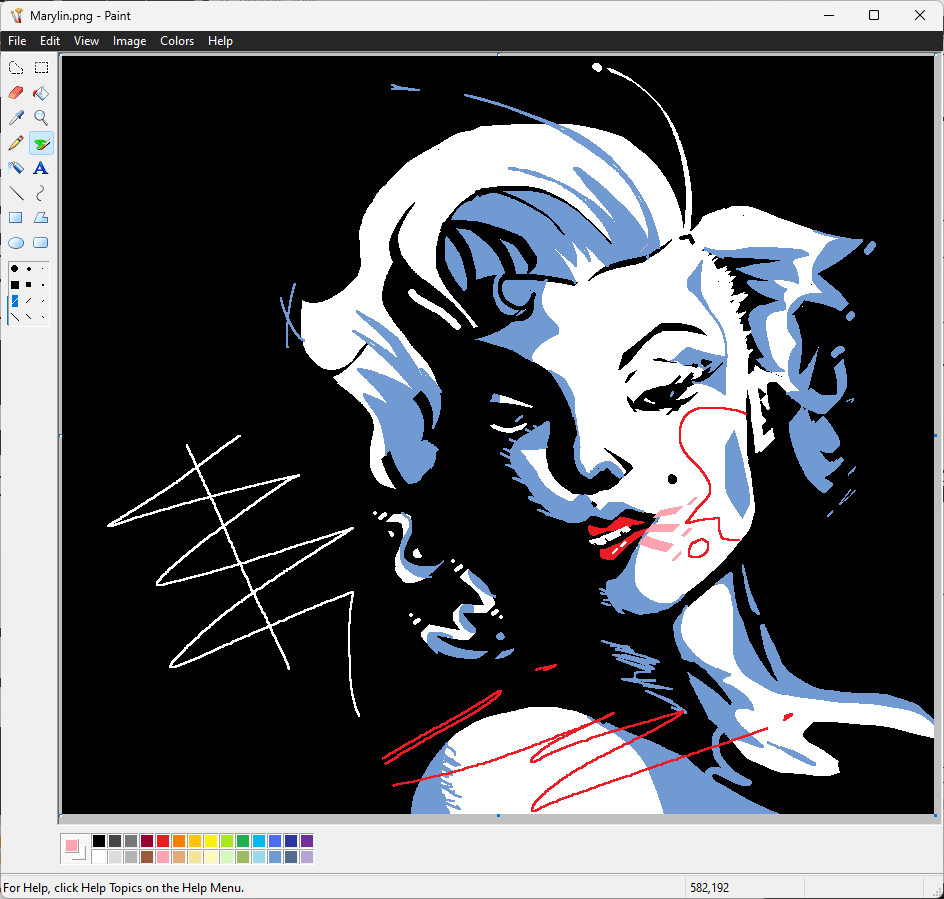
Task: Choose the rectangular Select tool
Action: pos(41,68)
